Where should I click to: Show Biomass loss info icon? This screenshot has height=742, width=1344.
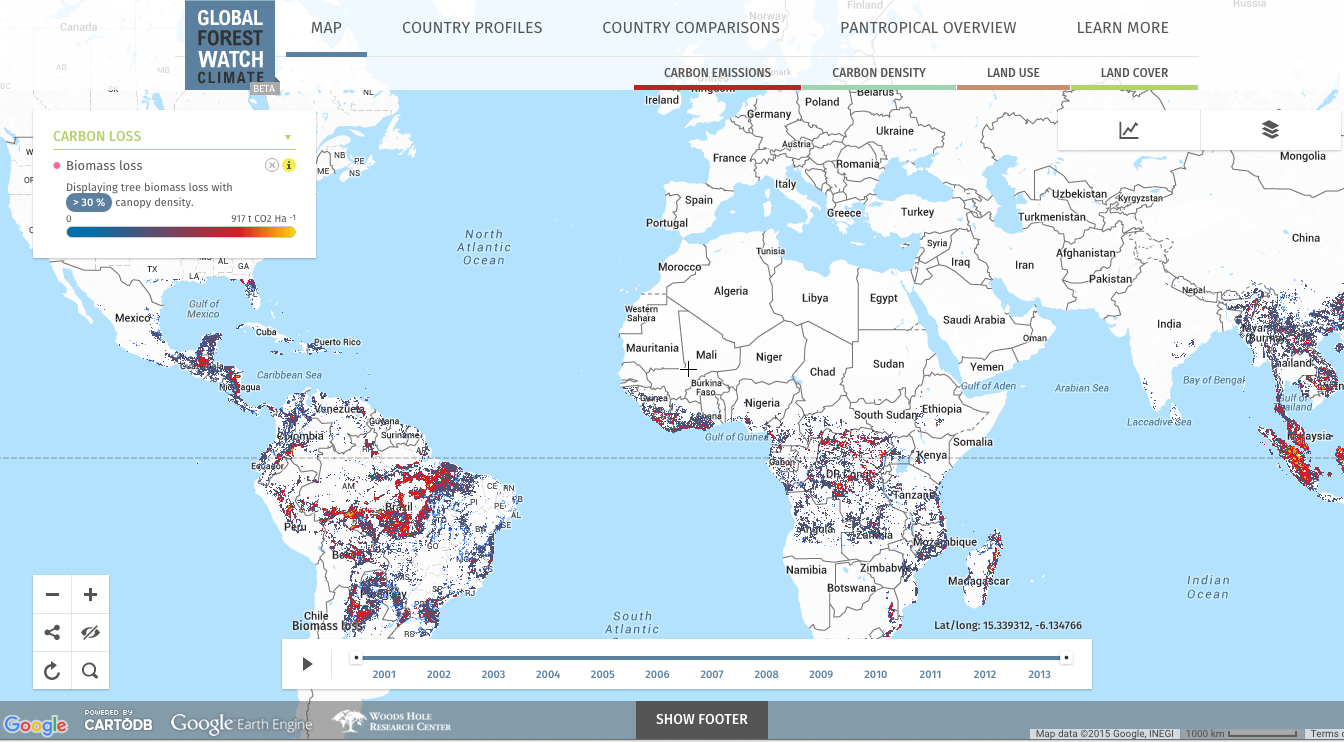point(289,165)
